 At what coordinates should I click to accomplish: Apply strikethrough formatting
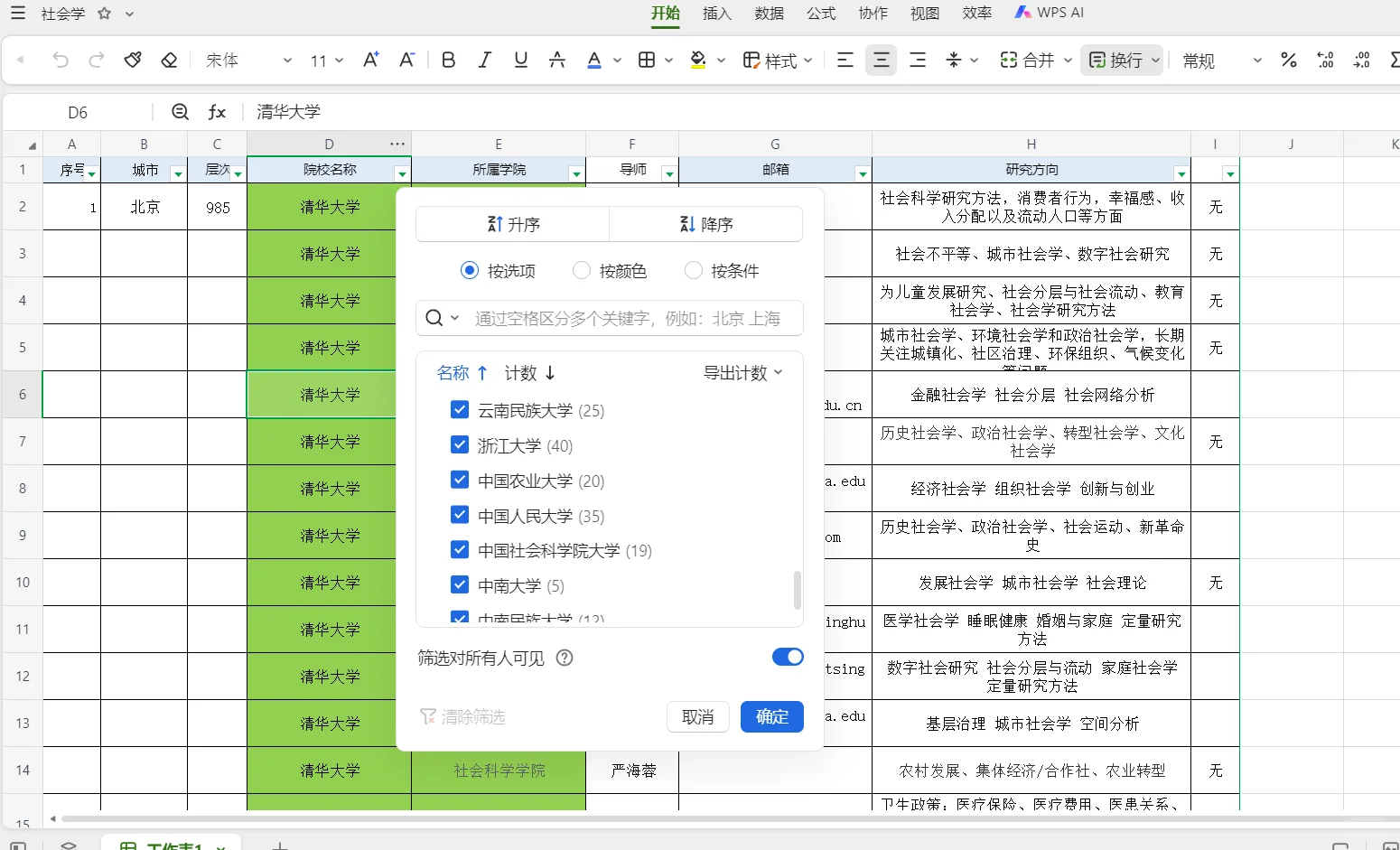click(557, 61)
